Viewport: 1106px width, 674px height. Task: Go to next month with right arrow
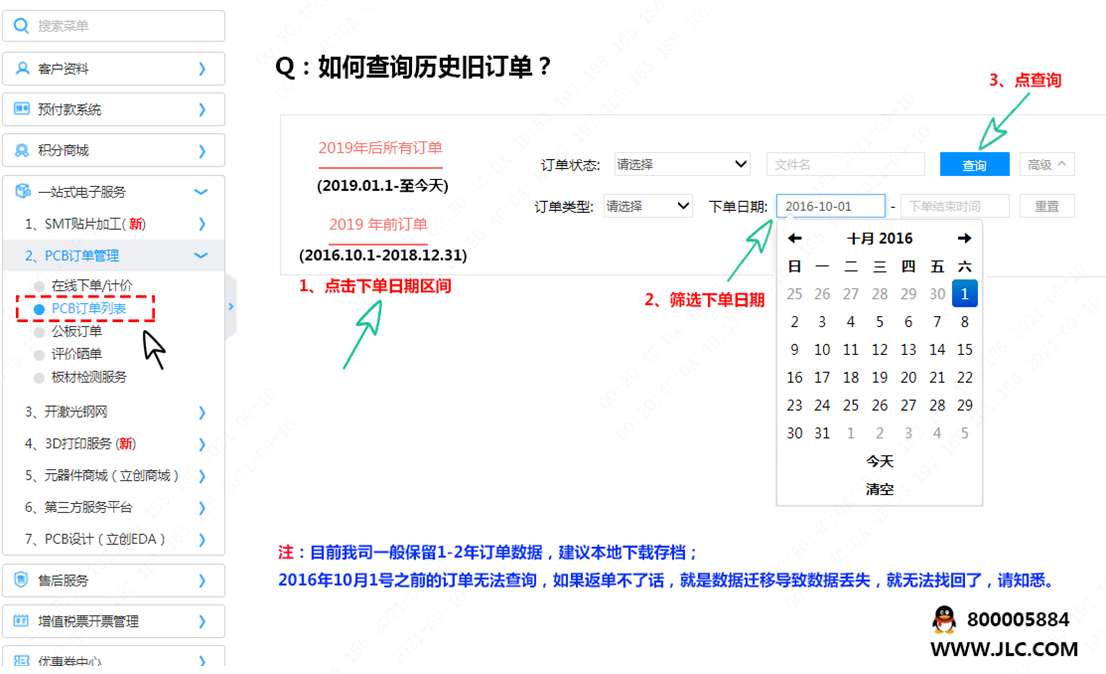pyautogui.click(x=964, y=238)
